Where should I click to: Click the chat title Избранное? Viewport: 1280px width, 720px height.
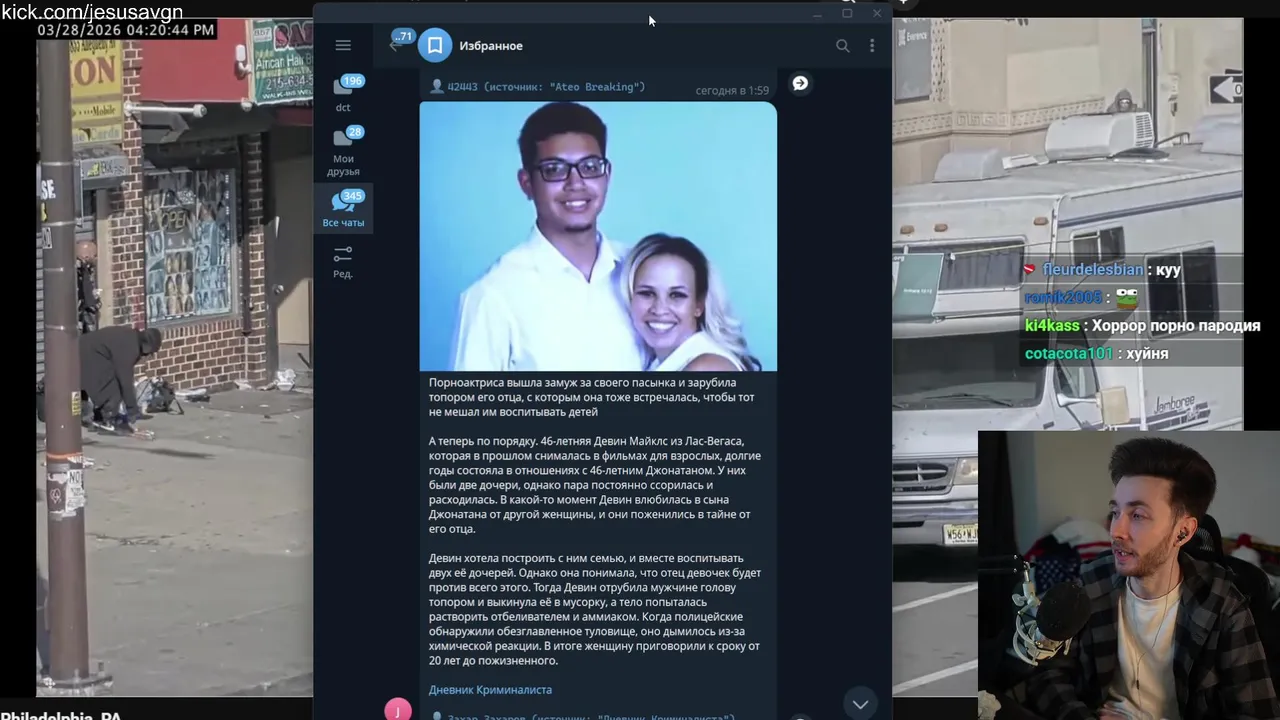click(x=491, y=45)
